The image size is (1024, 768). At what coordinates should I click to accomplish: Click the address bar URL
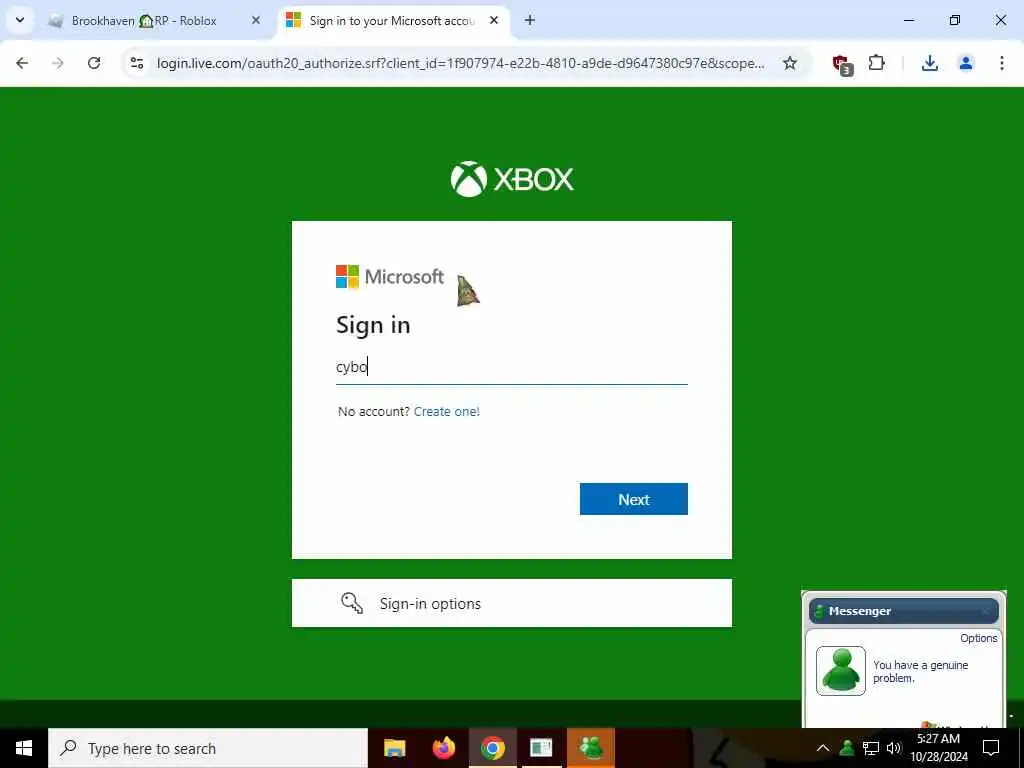(x=460, y=63)
